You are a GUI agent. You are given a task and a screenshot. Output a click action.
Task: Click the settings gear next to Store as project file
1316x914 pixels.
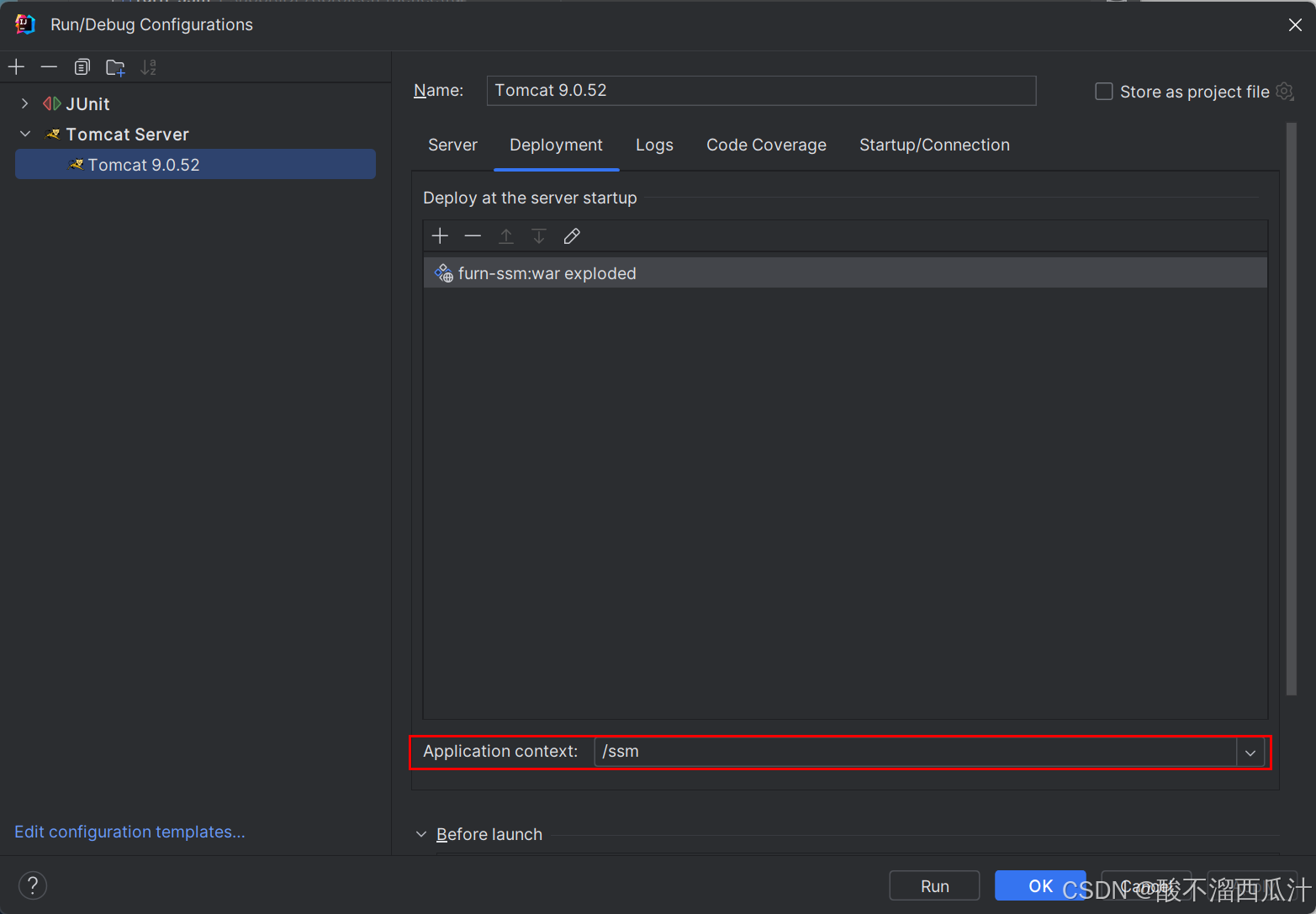[x=1284, y=92]
